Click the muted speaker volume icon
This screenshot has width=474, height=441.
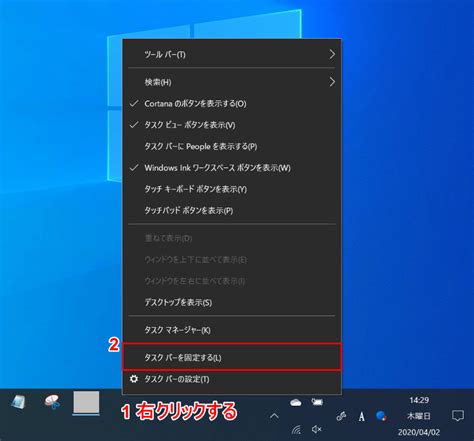(317, 429)
